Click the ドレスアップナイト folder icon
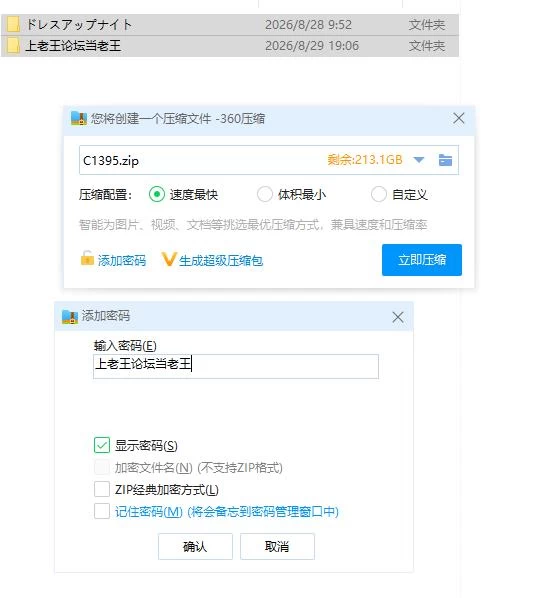 [13, 24]
